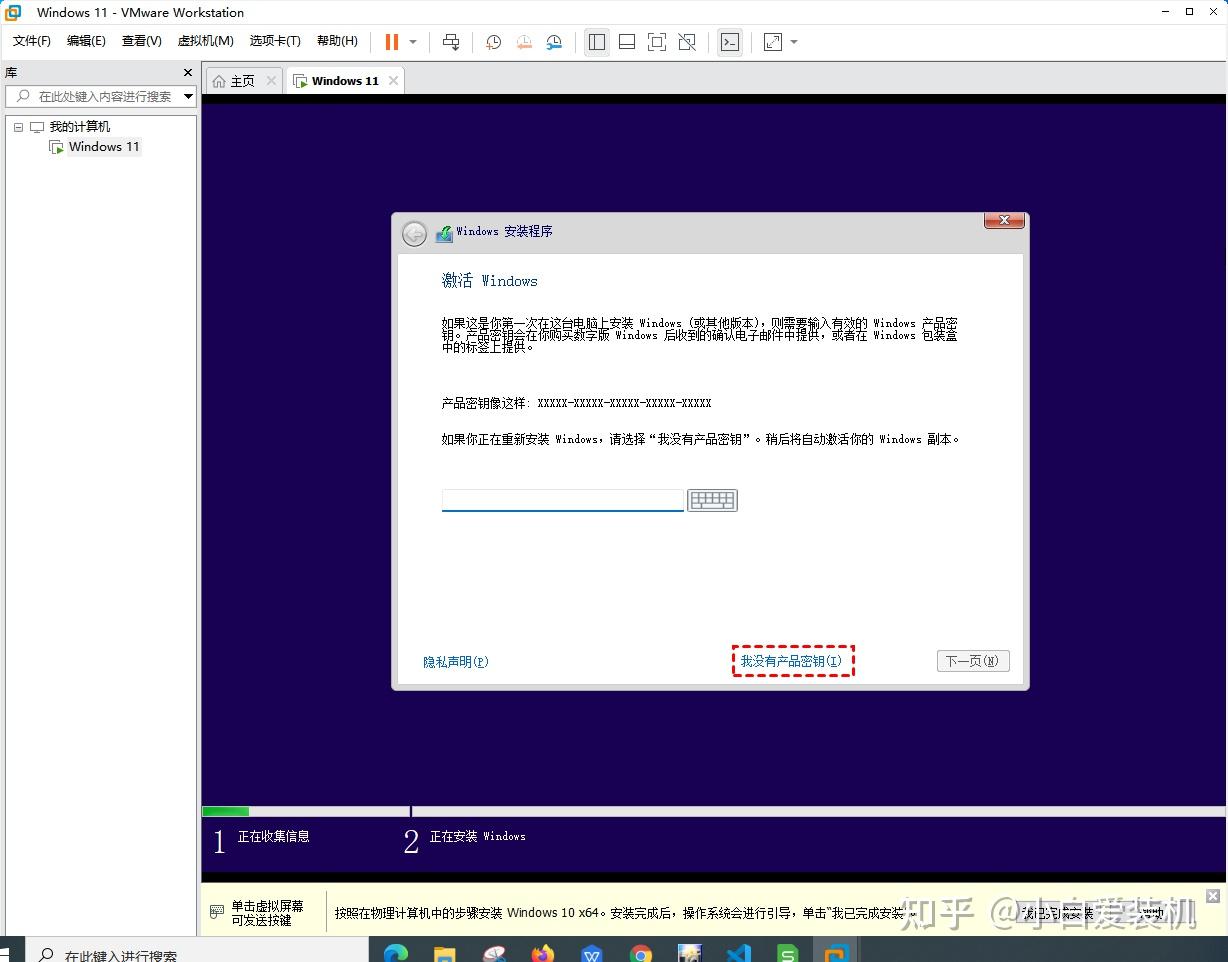Show the tab thumbnail bar
The image size is (1228, 962).
(x=627, y=42)
